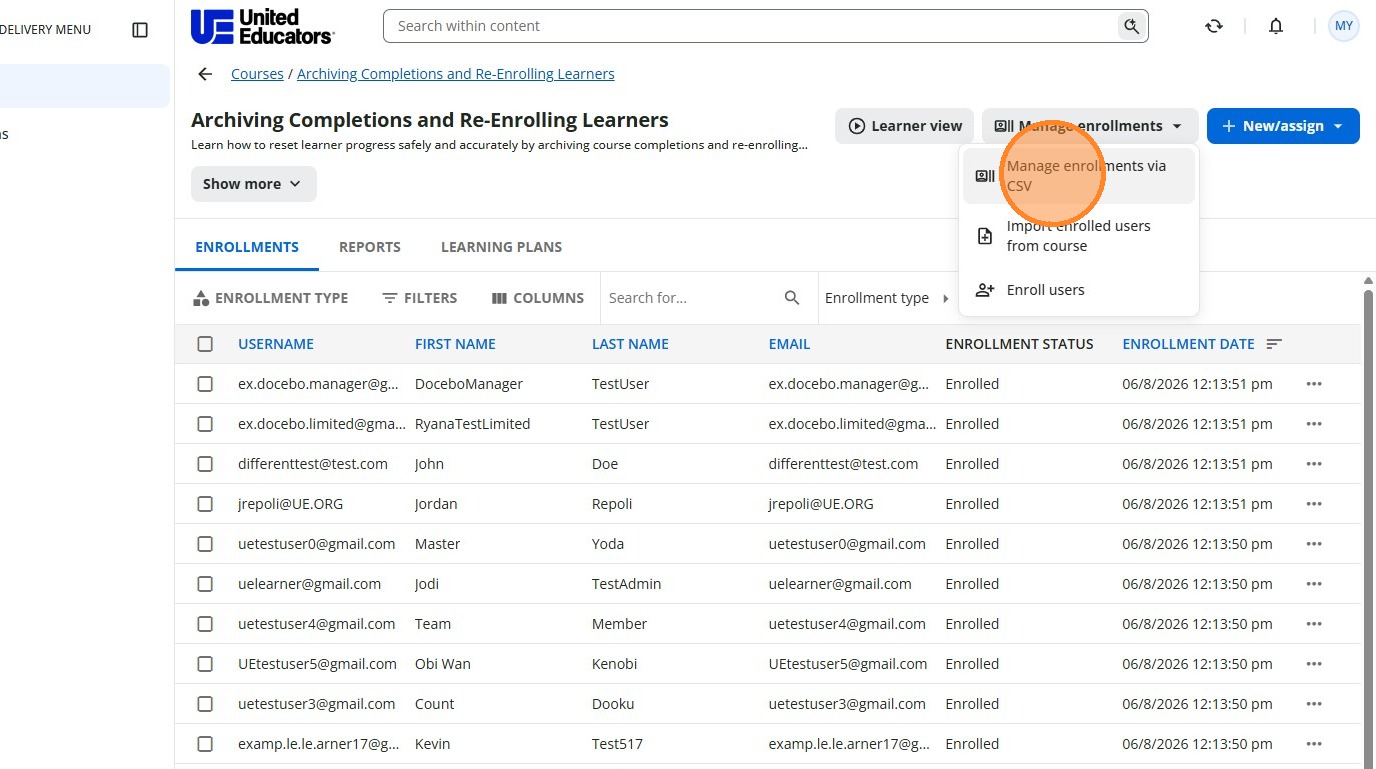This screenshot has width=1376, height=769.
Task: Open the Manage enrollments dropdown
Action: point(1090,126)
